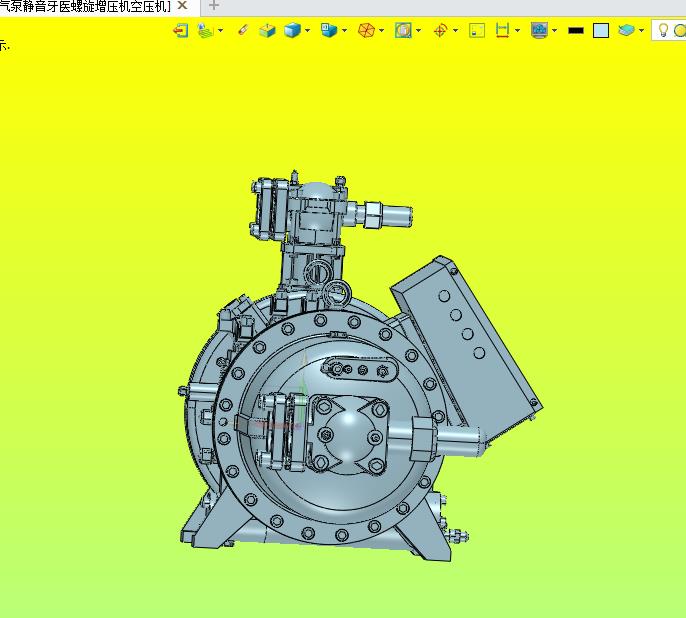The image size is (686, 618).
Task: Click the red crosshair target icon
Action: (x=441, y=31)
